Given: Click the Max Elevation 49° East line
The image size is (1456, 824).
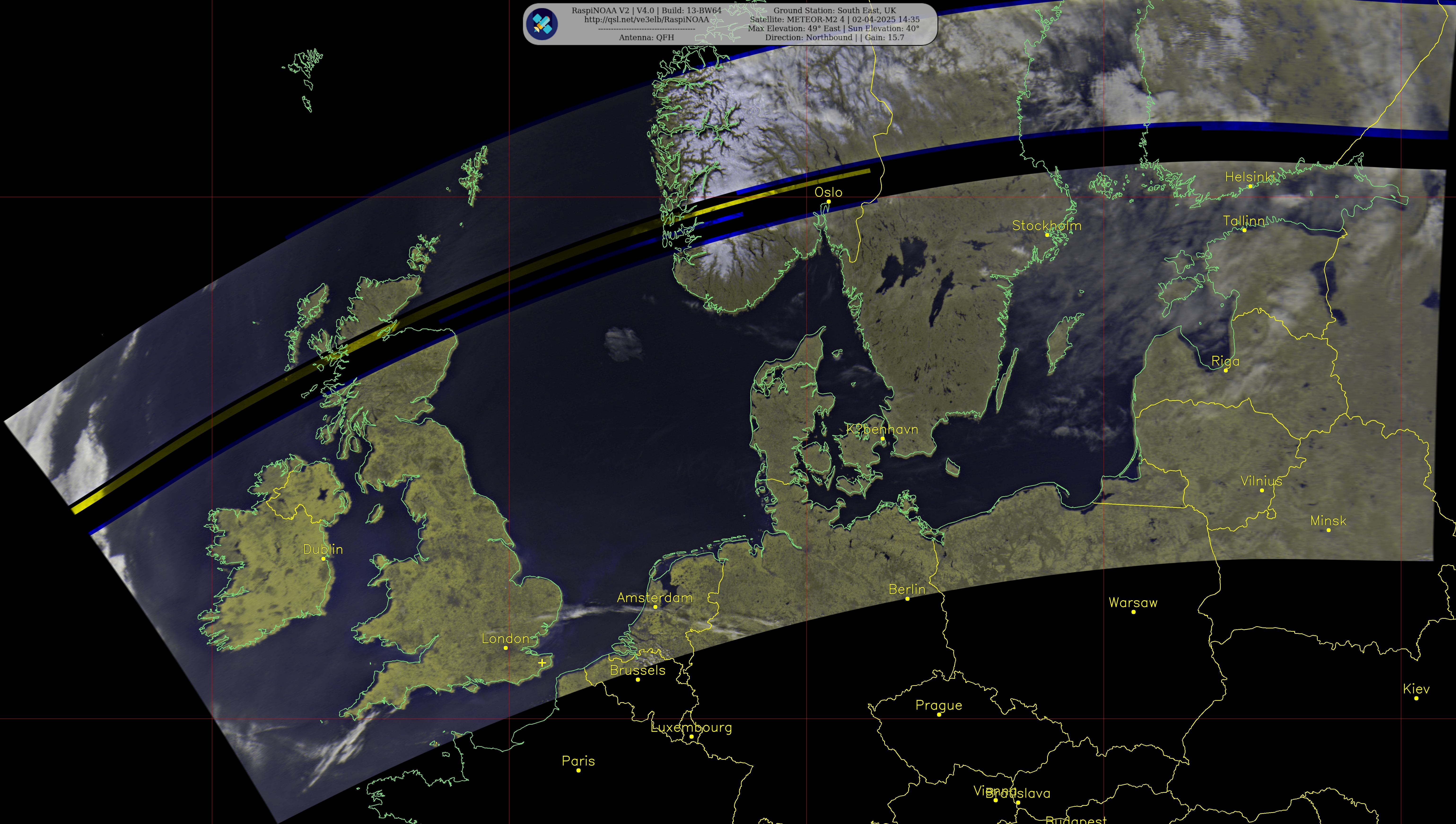Looking at the screenshot, I should click(x=834, y=28).
